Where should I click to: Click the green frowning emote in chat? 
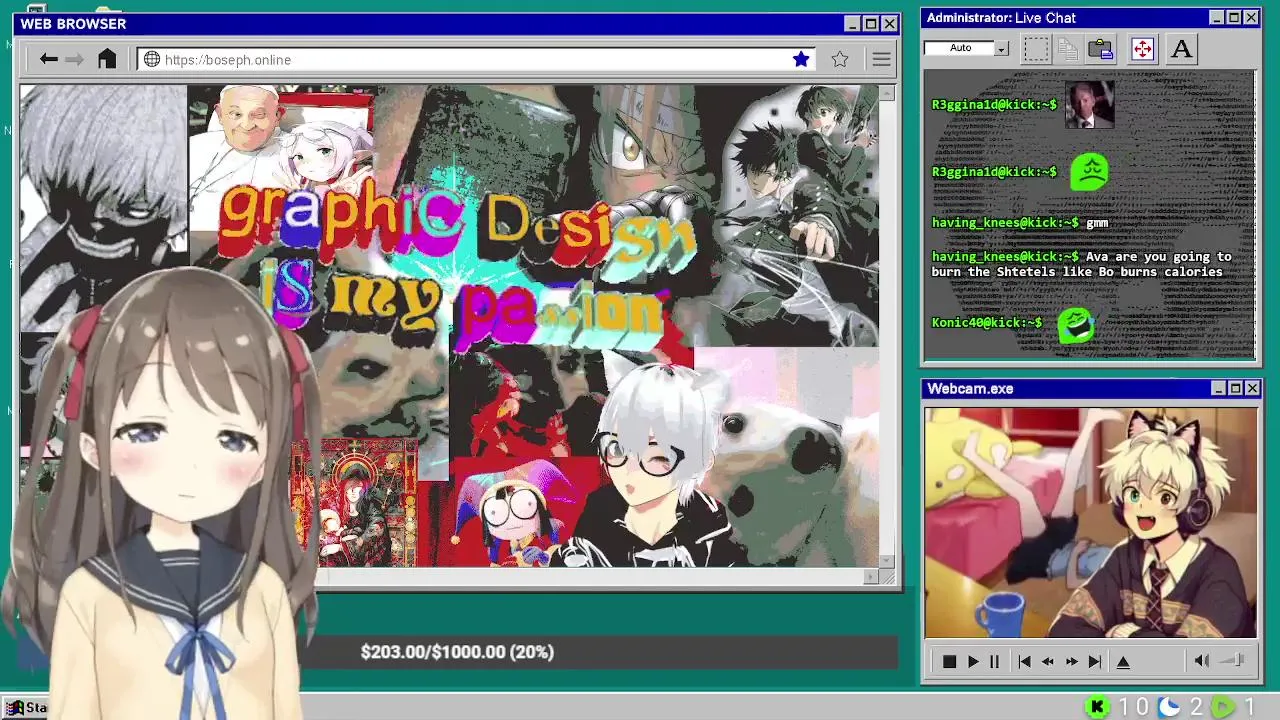coord(1090,172)
